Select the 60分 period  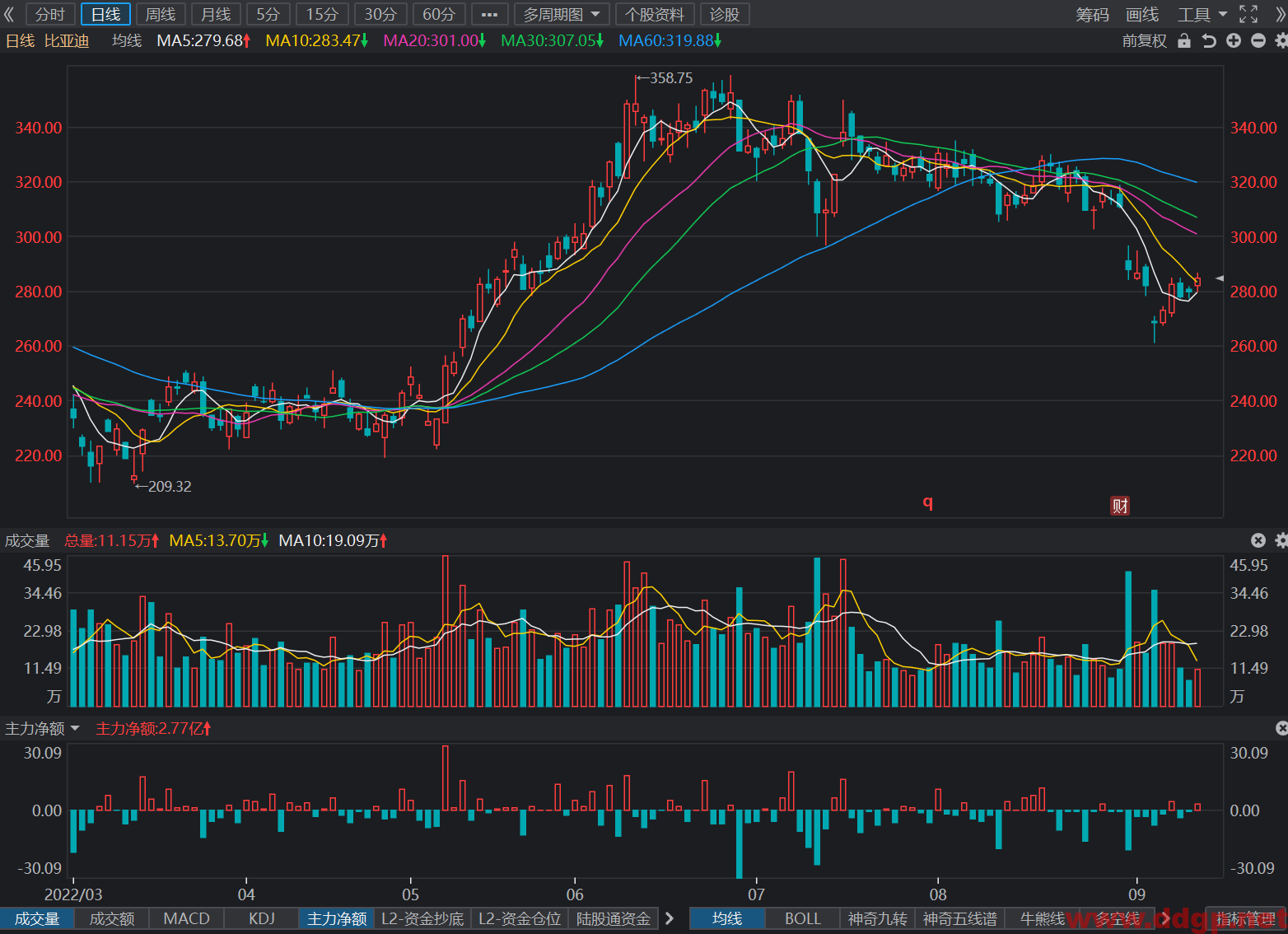point(439,14)
